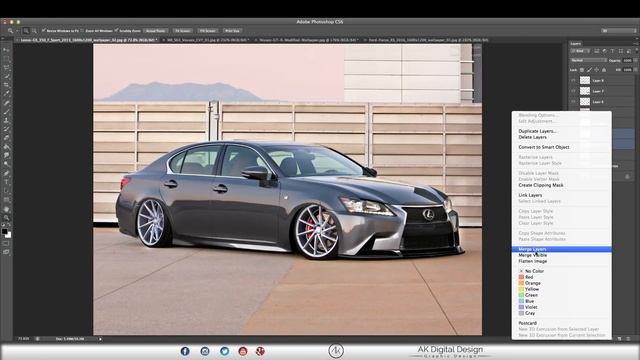Lock layer position in Layers panel

pyautogui.click(x=597, y=70)
